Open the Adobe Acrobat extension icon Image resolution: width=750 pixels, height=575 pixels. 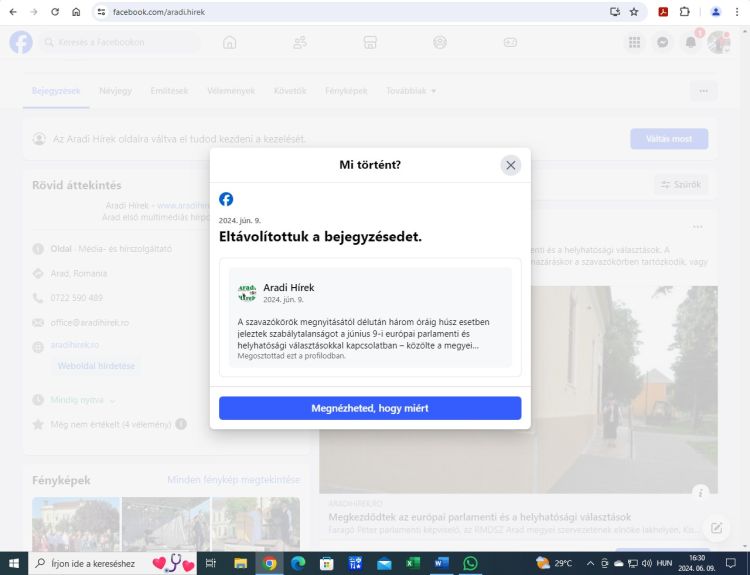[663, 12]
